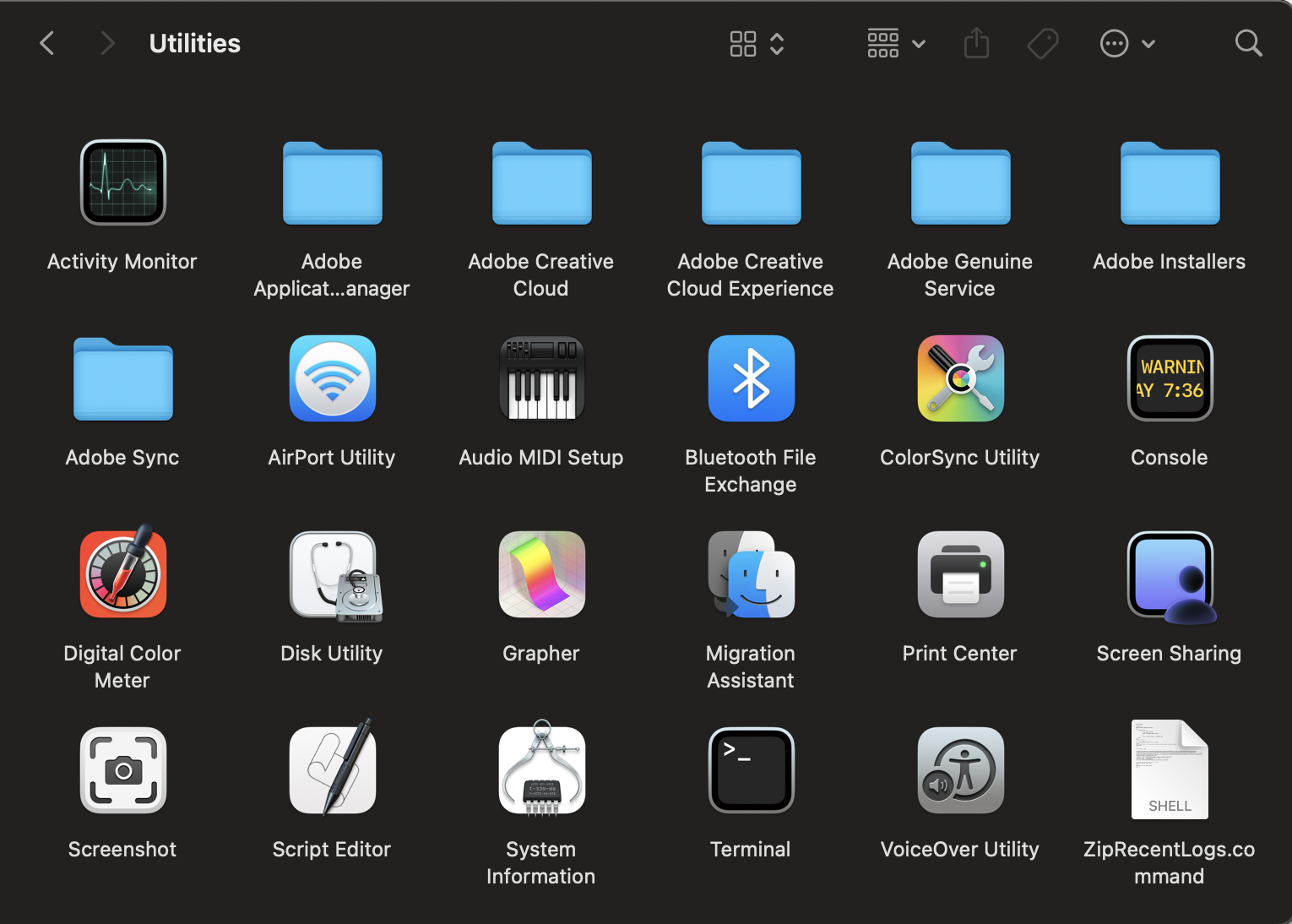Click the search magnifying glass
The image size is (1292, 924).
1247,44
